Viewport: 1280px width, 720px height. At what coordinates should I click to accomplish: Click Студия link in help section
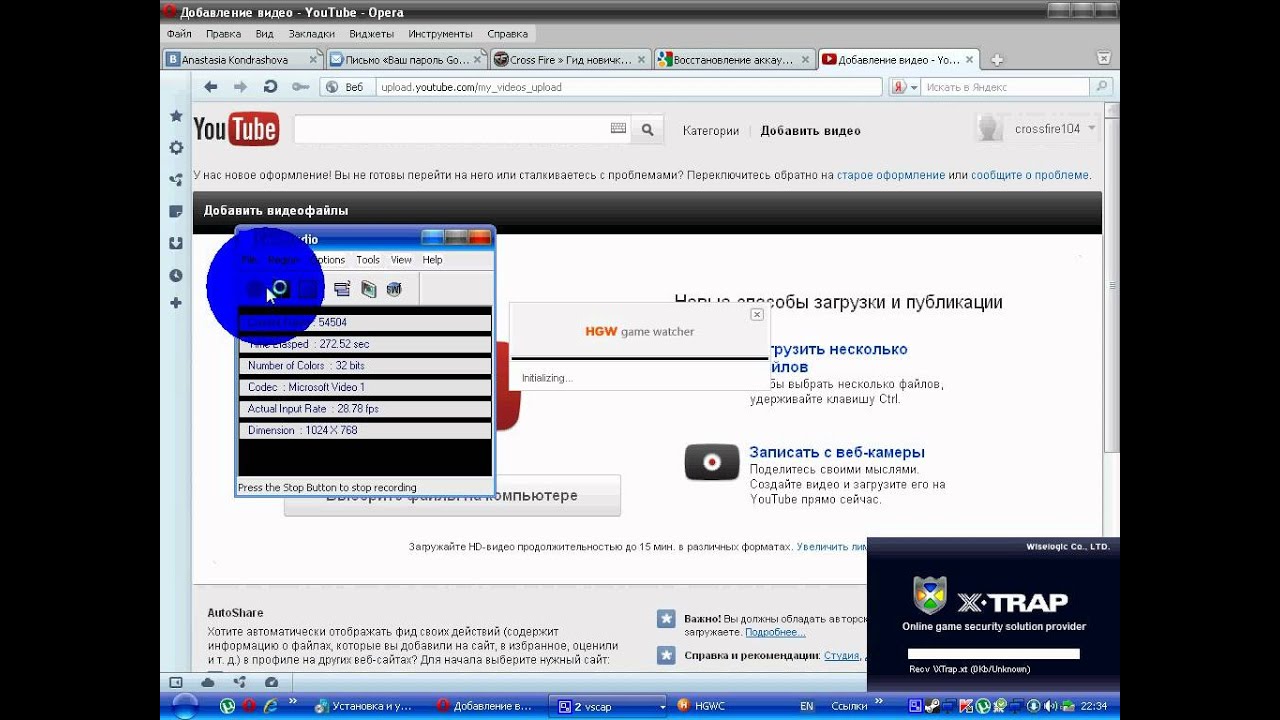841,656
